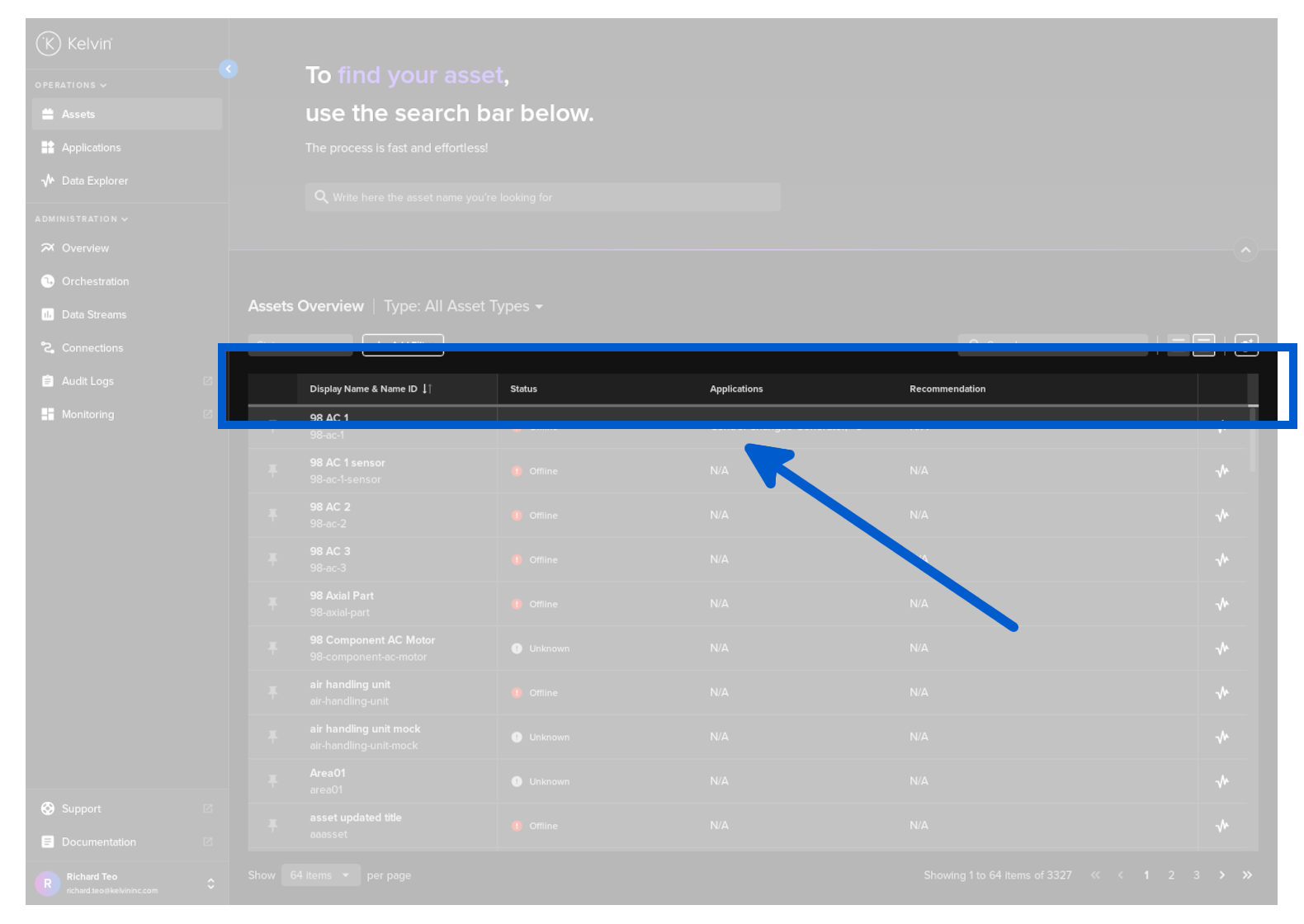The width and height of the screenshot is (1304, 924).
Task: Open the Monitoring page
Action: click(x=87, y=414)
